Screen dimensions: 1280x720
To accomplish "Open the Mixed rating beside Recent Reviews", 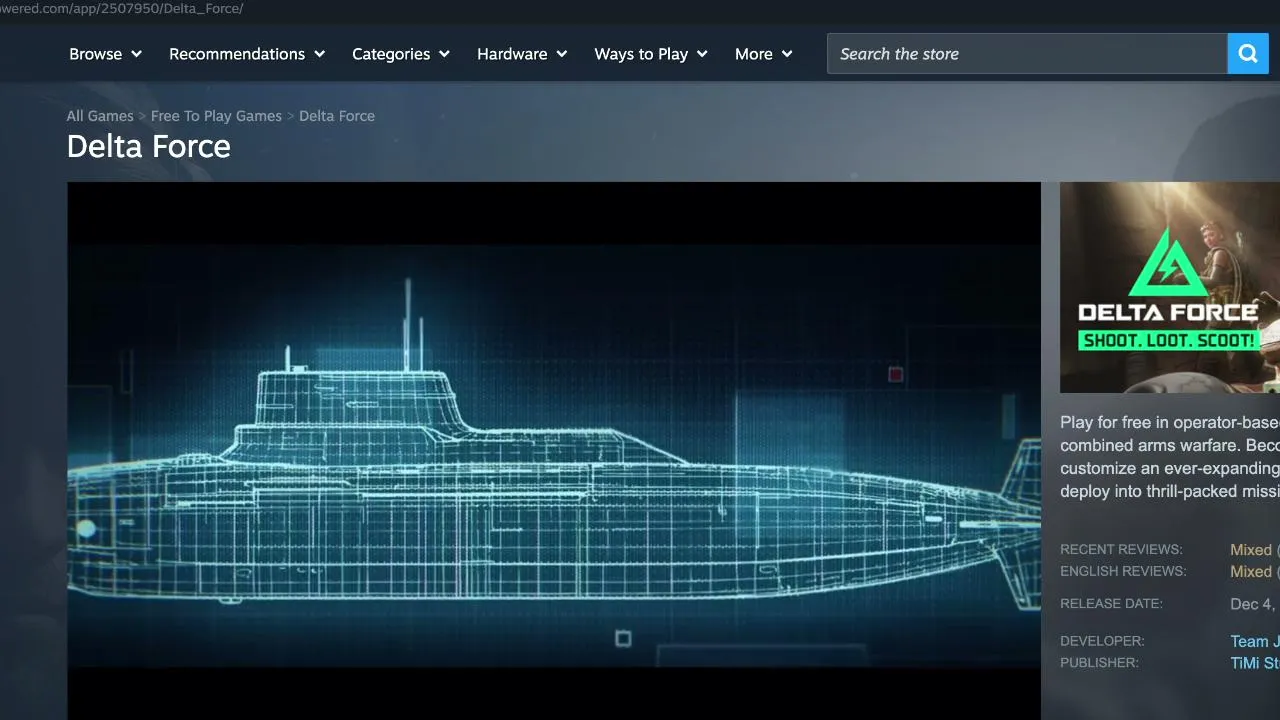I will click(x=1251, y=550).
